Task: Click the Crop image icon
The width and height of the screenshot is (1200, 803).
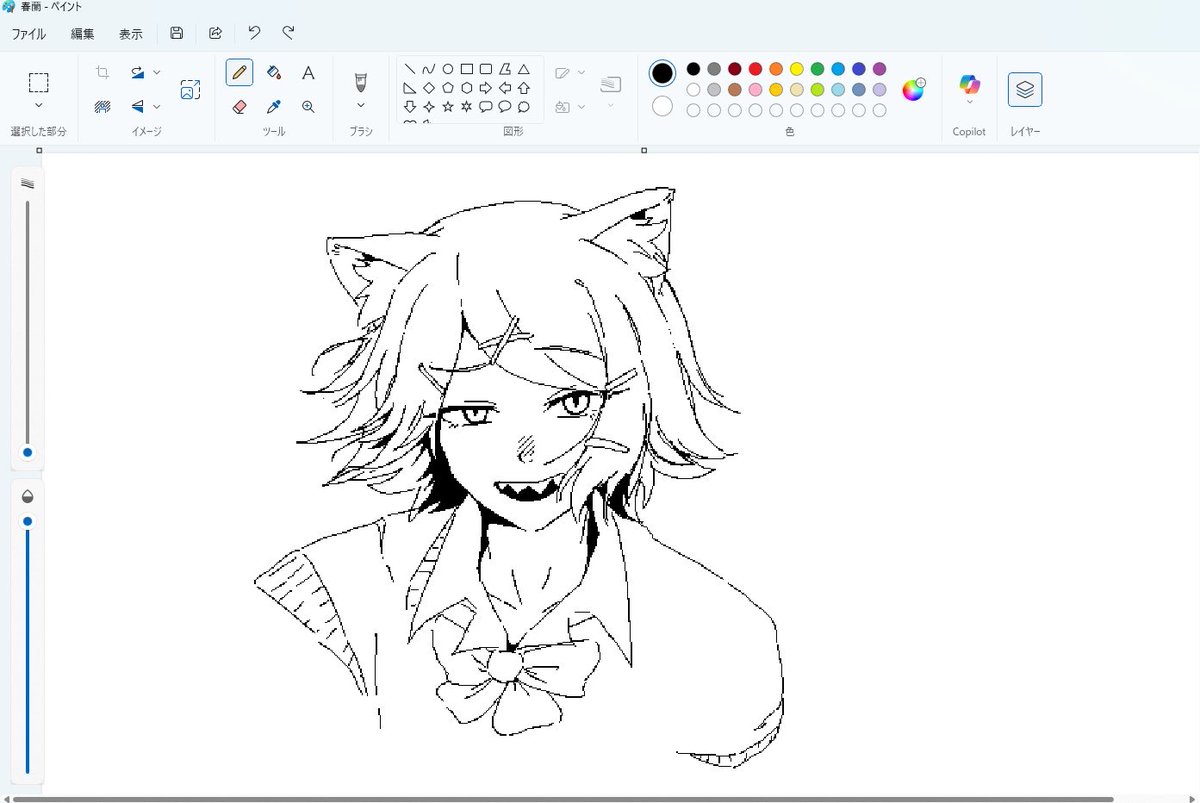Action: [102, 72]
